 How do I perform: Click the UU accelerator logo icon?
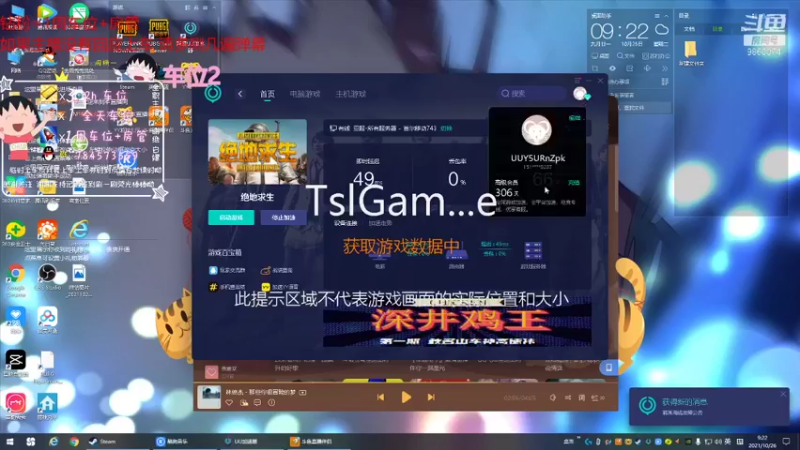click(x=213, y=93)
